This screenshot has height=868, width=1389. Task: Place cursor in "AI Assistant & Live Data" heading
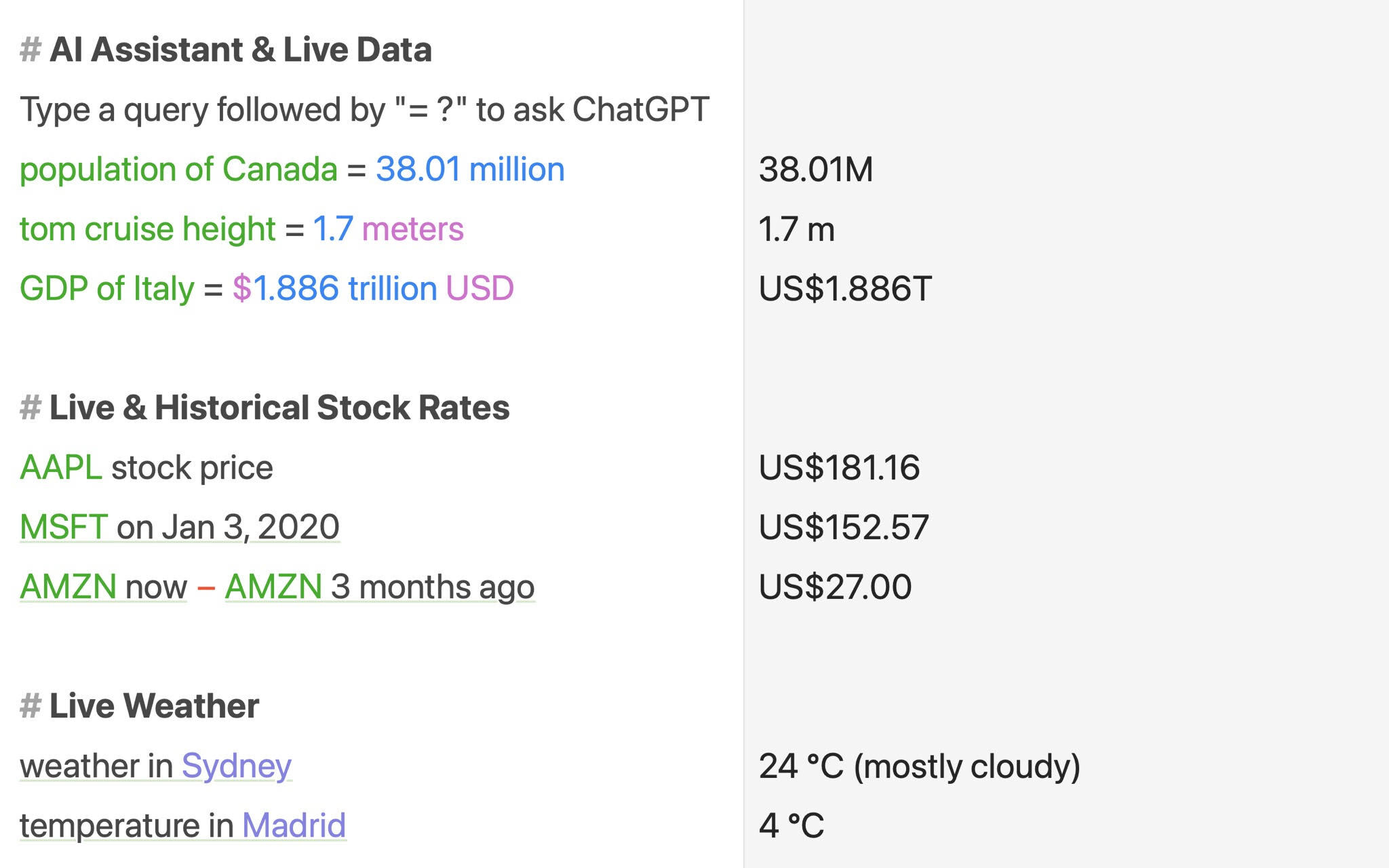240,50
